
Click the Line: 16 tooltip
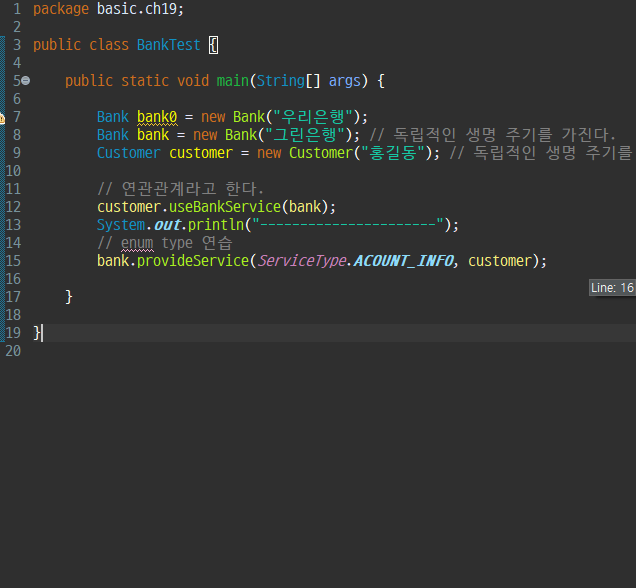pyautogui.click(x=612, y=288)
